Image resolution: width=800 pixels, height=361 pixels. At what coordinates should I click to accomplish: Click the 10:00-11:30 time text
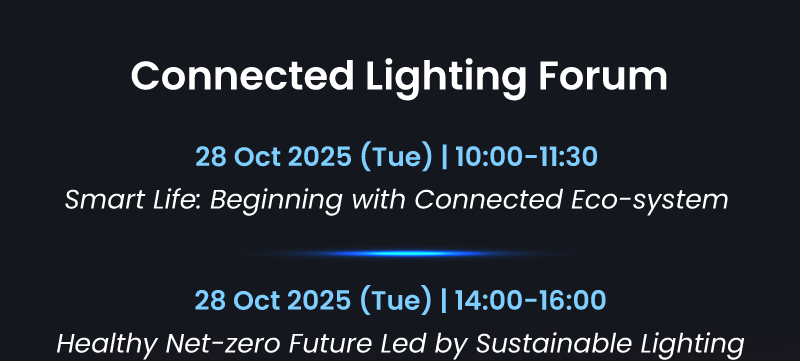pos(526,156)
